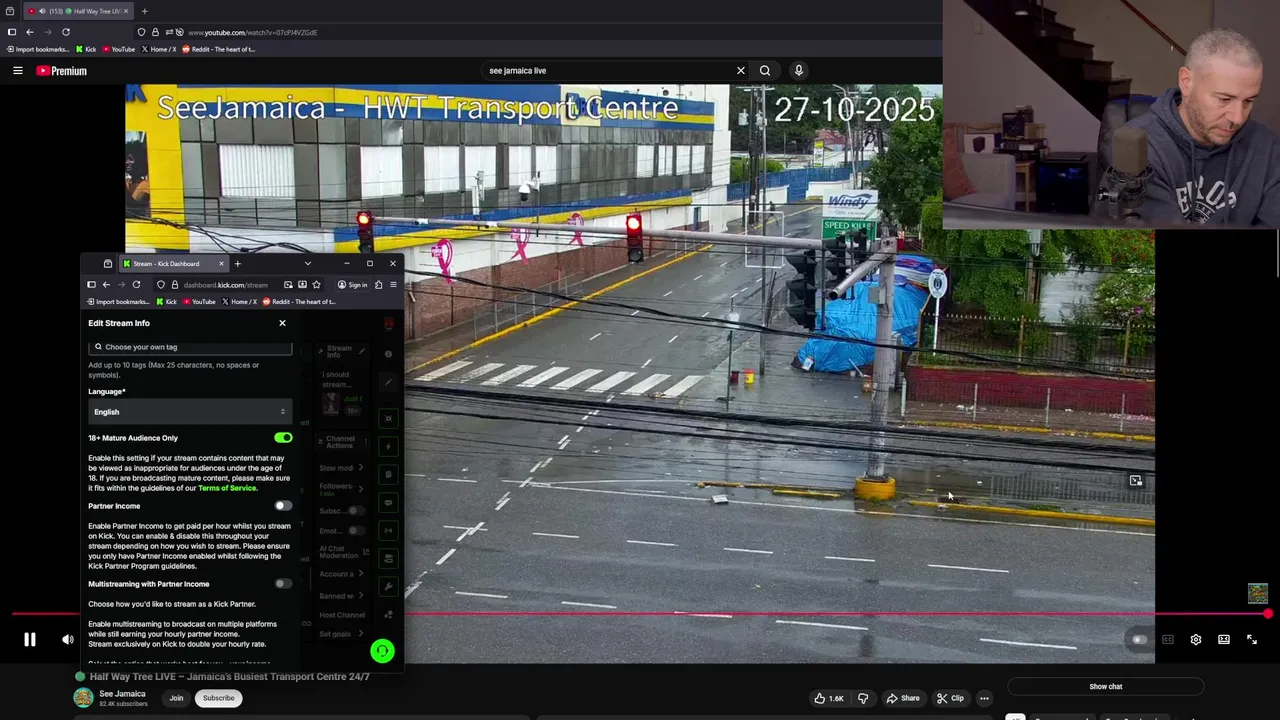Enable the Partner Income toggle

tap(283, 506)
